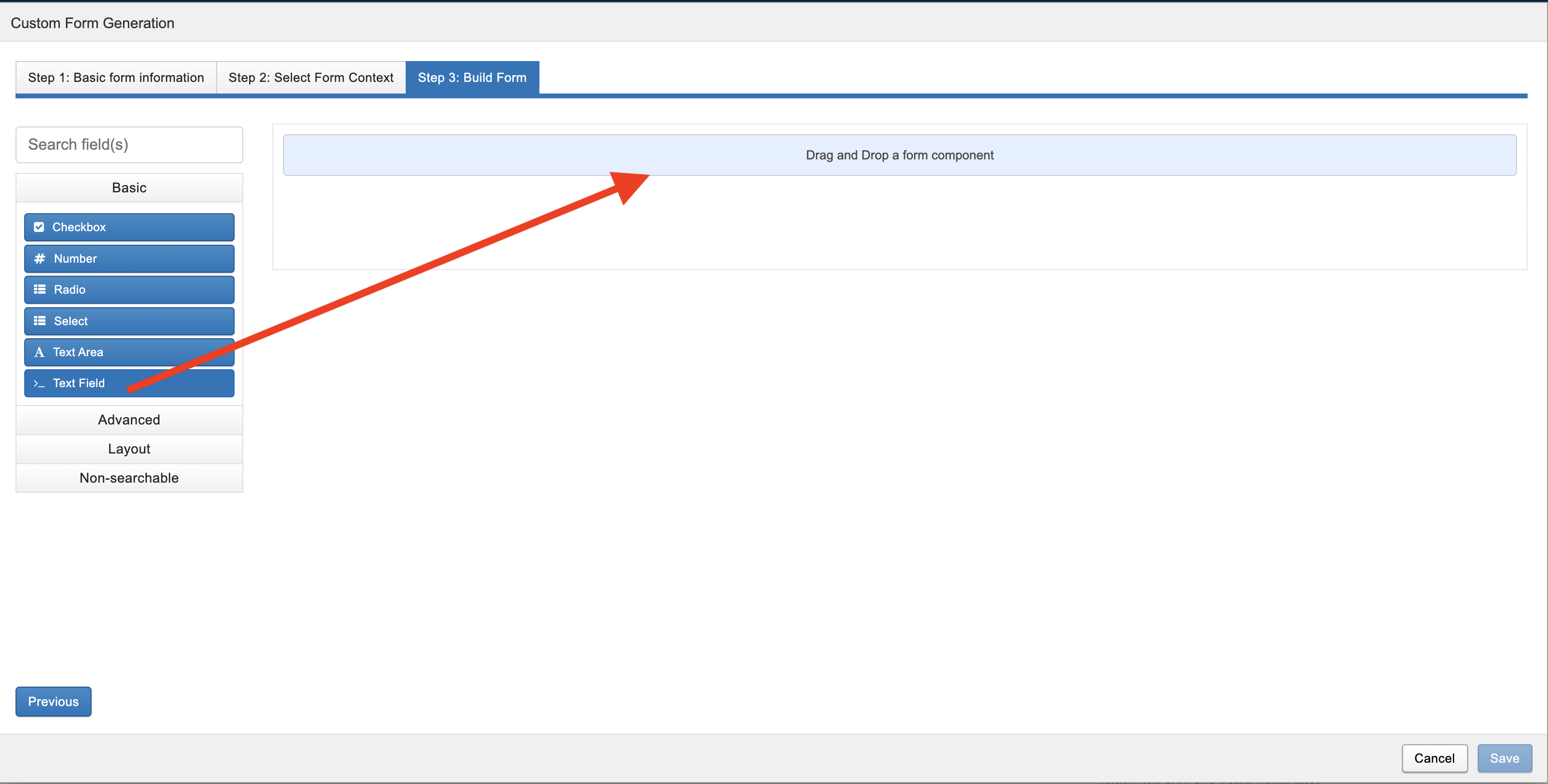This screenshot has height=784, width=1548.
Task: Click the Step 3: Build Form tab
Action: [x=472, y=78]
